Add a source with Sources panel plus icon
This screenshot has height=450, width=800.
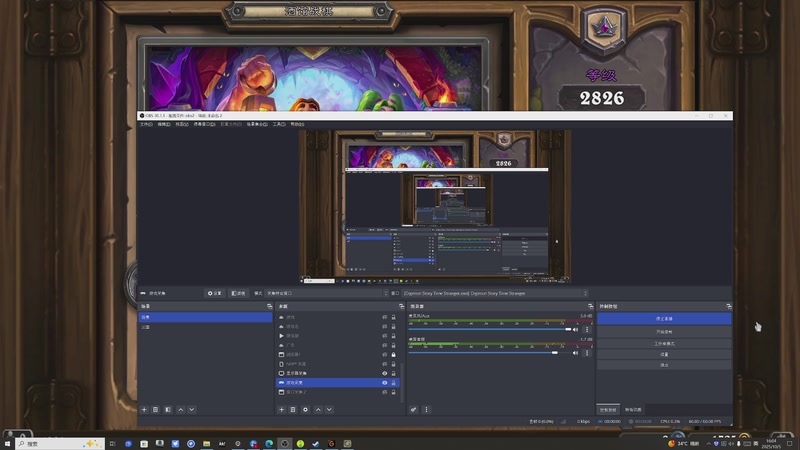click(x=281, y=409)
